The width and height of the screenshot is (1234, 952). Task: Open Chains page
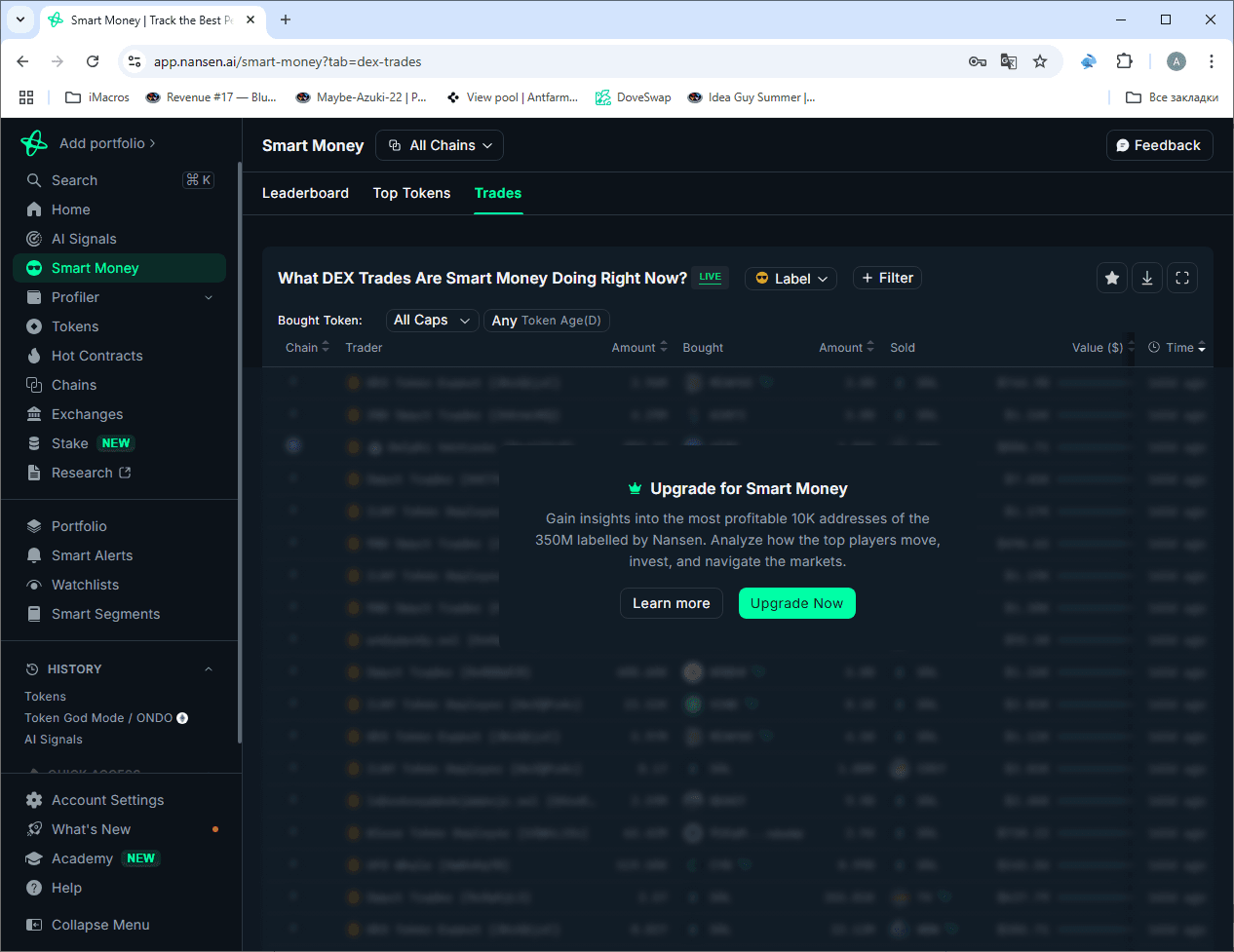tap(119, 385)
